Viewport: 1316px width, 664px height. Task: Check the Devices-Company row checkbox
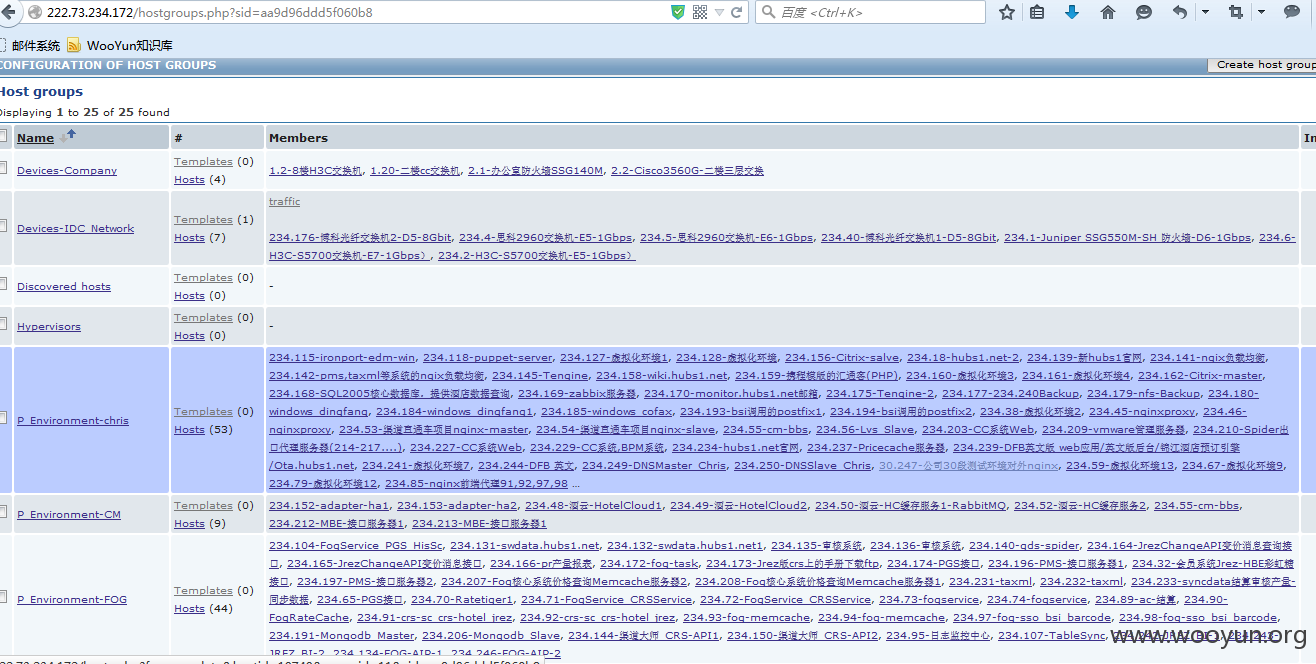pyautogui.click(x=3, y=170)
